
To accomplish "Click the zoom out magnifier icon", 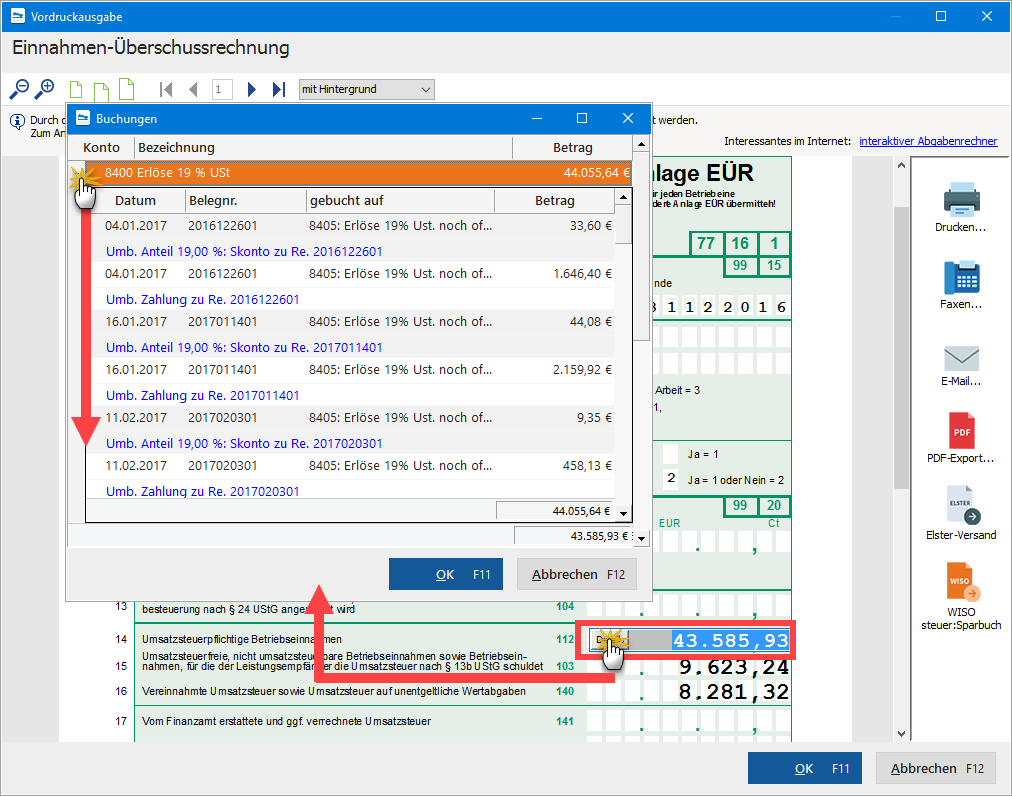I will (x=19, y=89).
